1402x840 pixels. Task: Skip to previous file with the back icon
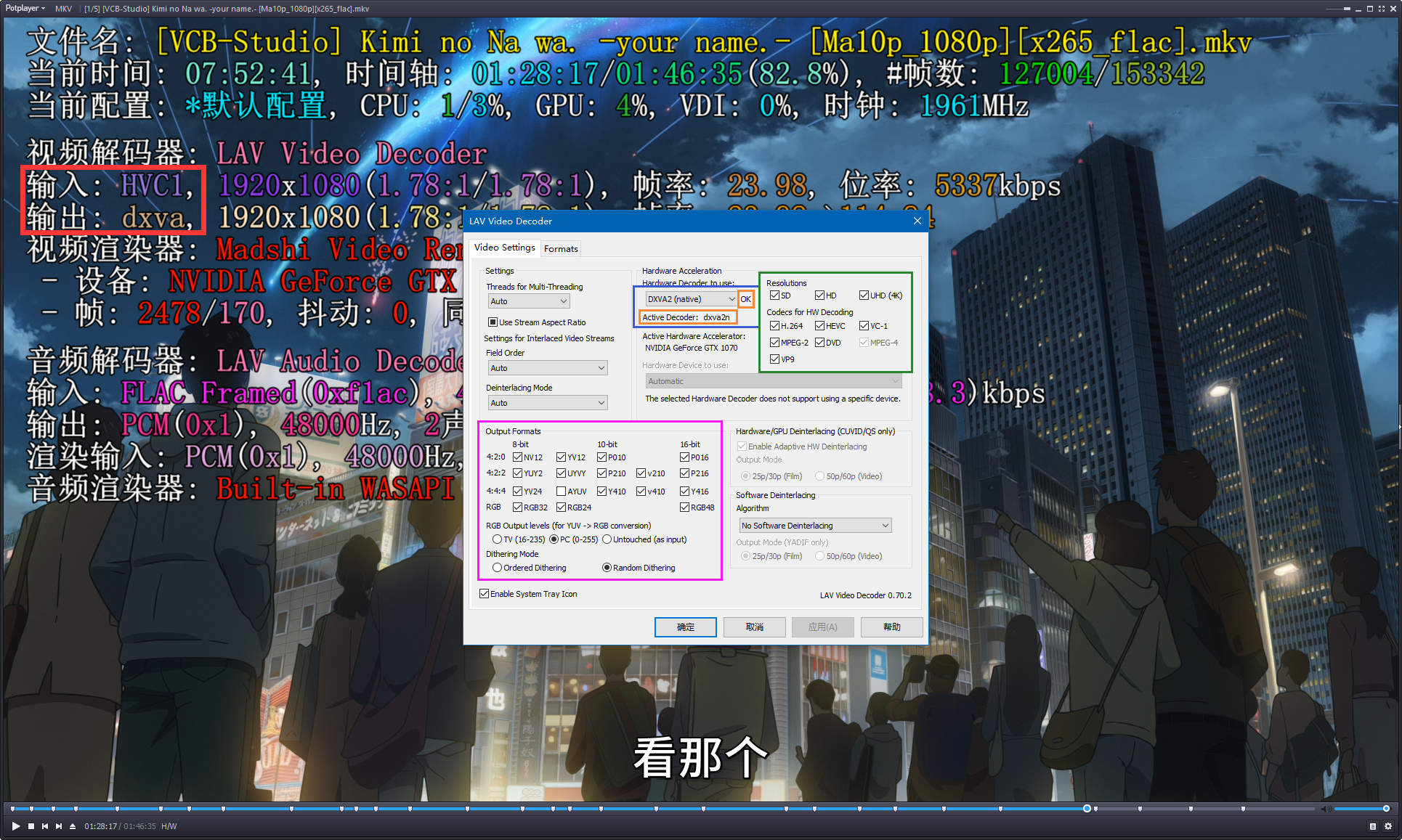[x=45, y=825]
